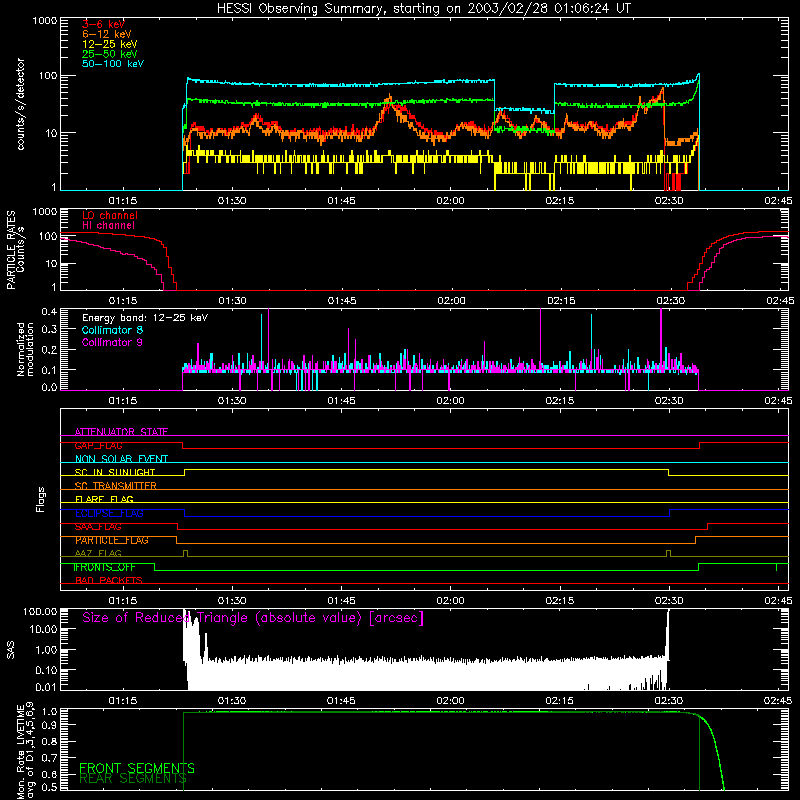This screenshot has width=800, height=800.
Task: Click 02:30 tick under the SAS plot
Action: pyautogui.click(x=669, y=701)
